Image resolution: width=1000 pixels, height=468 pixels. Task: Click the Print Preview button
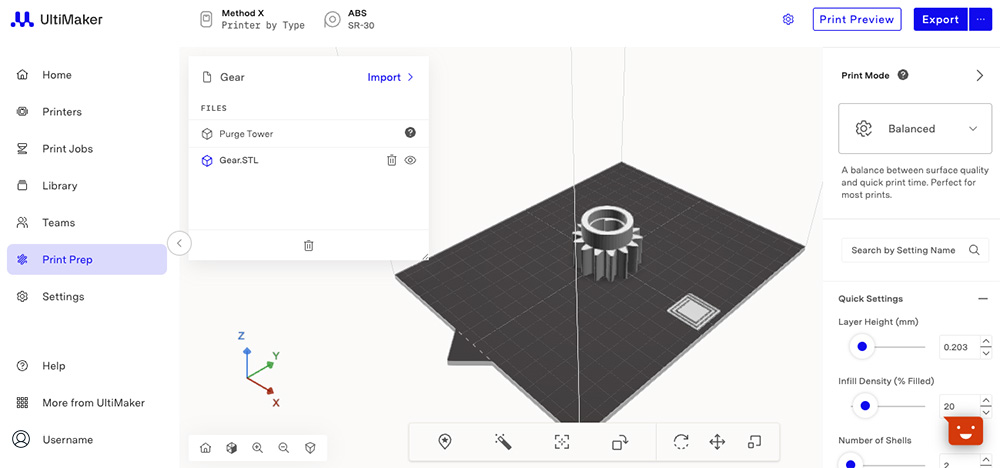[x=857, y=19]
